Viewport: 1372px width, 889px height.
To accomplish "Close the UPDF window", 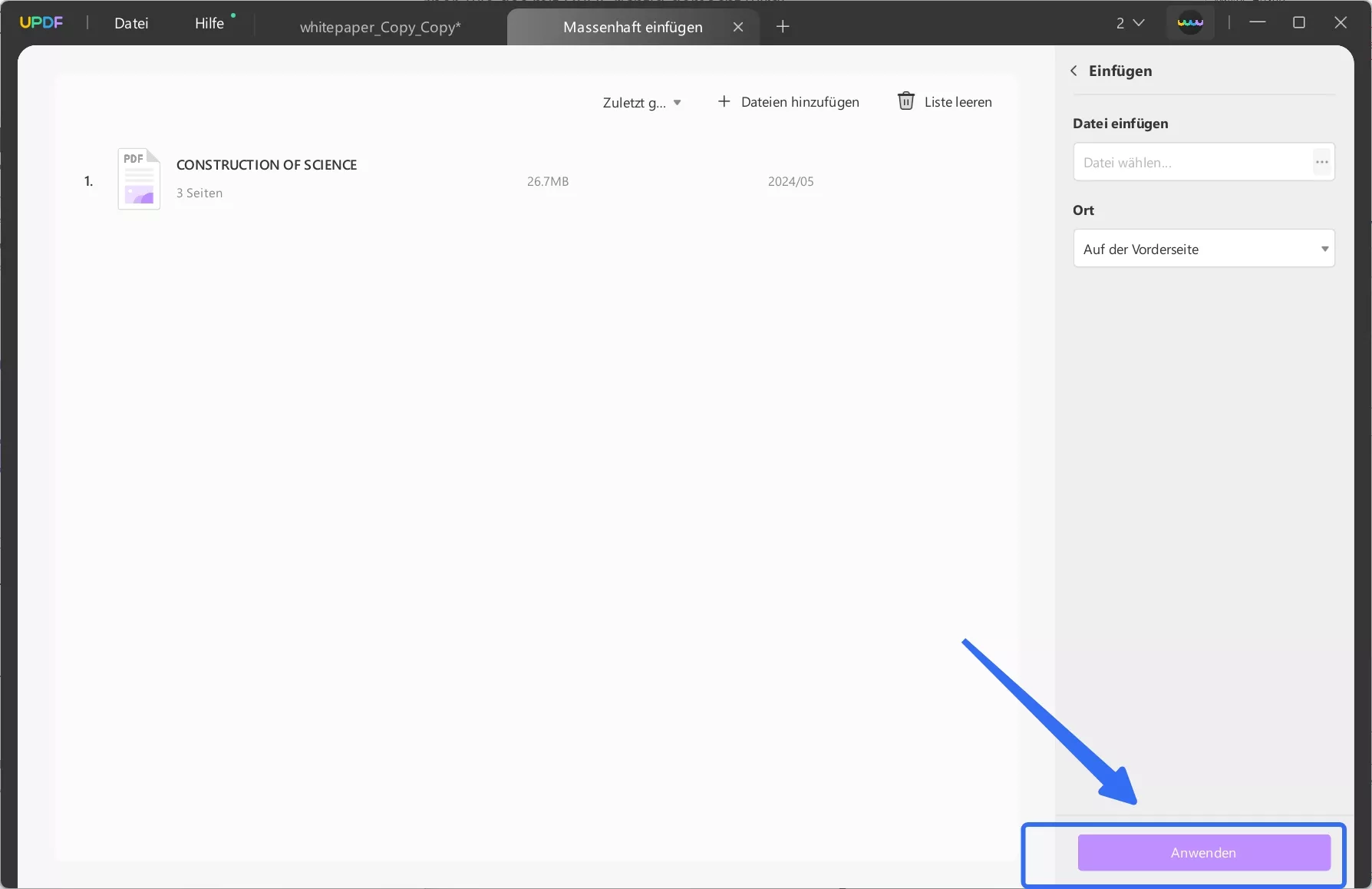I will (x=1341, y=22).
